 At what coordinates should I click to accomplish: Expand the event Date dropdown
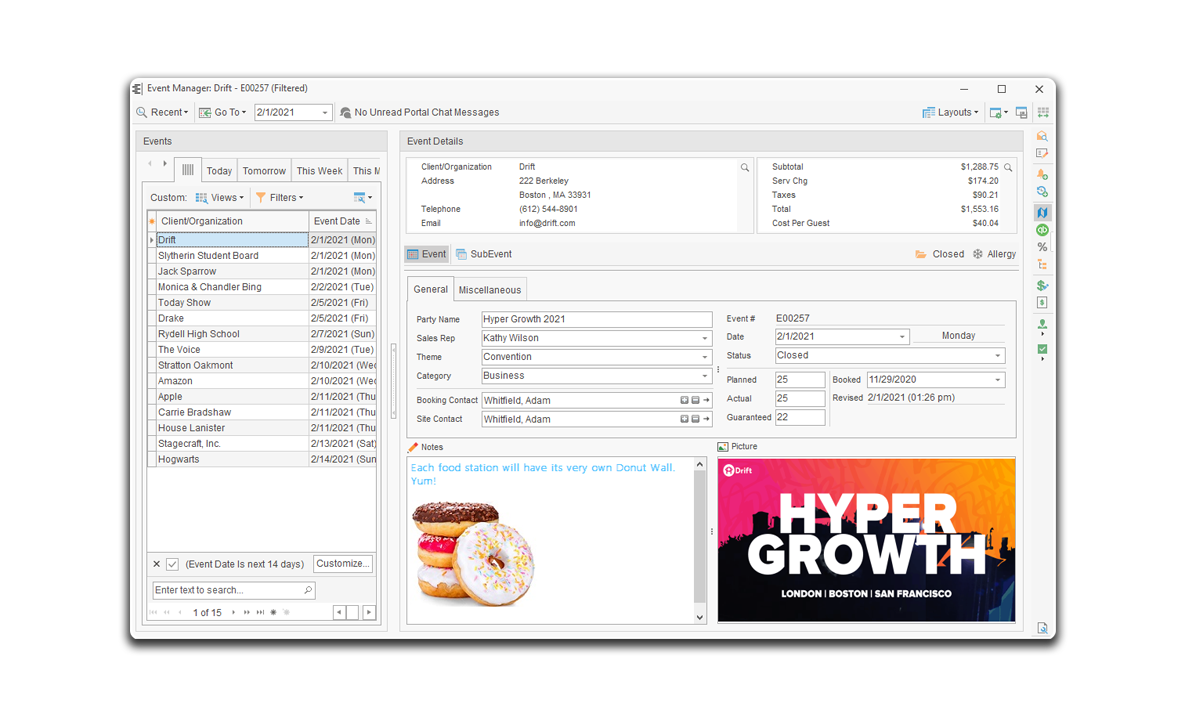902,337
